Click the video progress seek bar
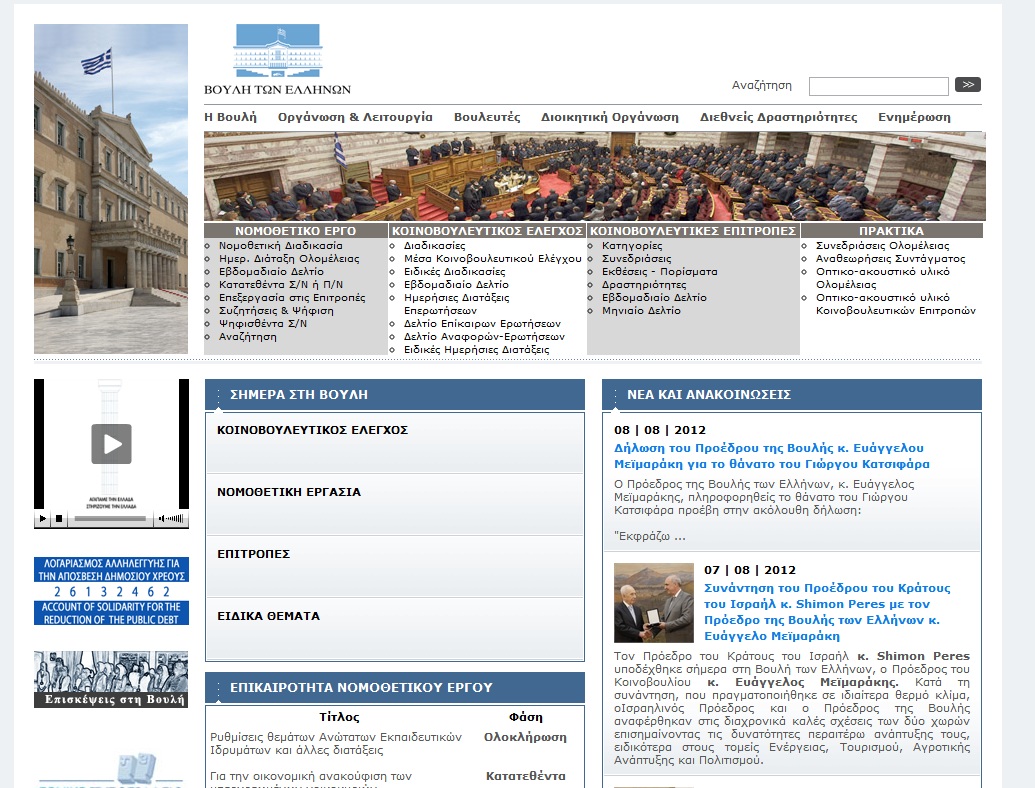 [110, 519]
